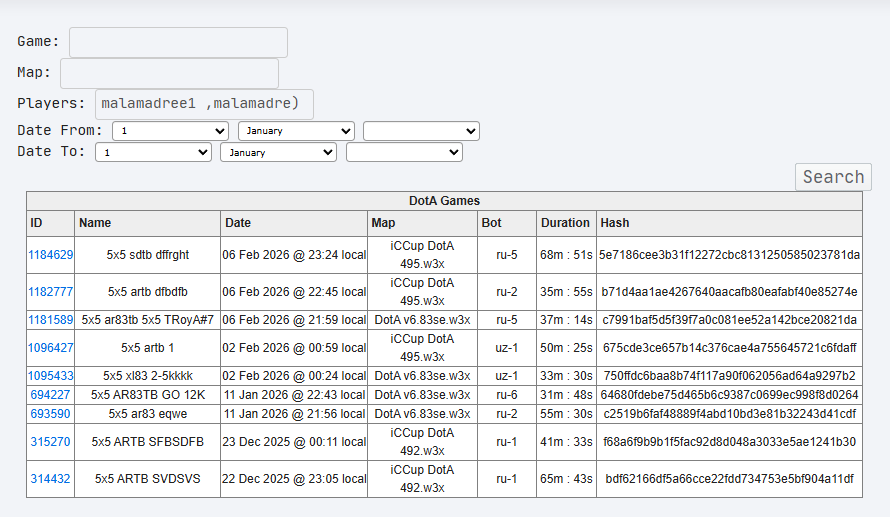890x517 pixels.
Task: Click the Duration column header
Action: coord(566,223)
